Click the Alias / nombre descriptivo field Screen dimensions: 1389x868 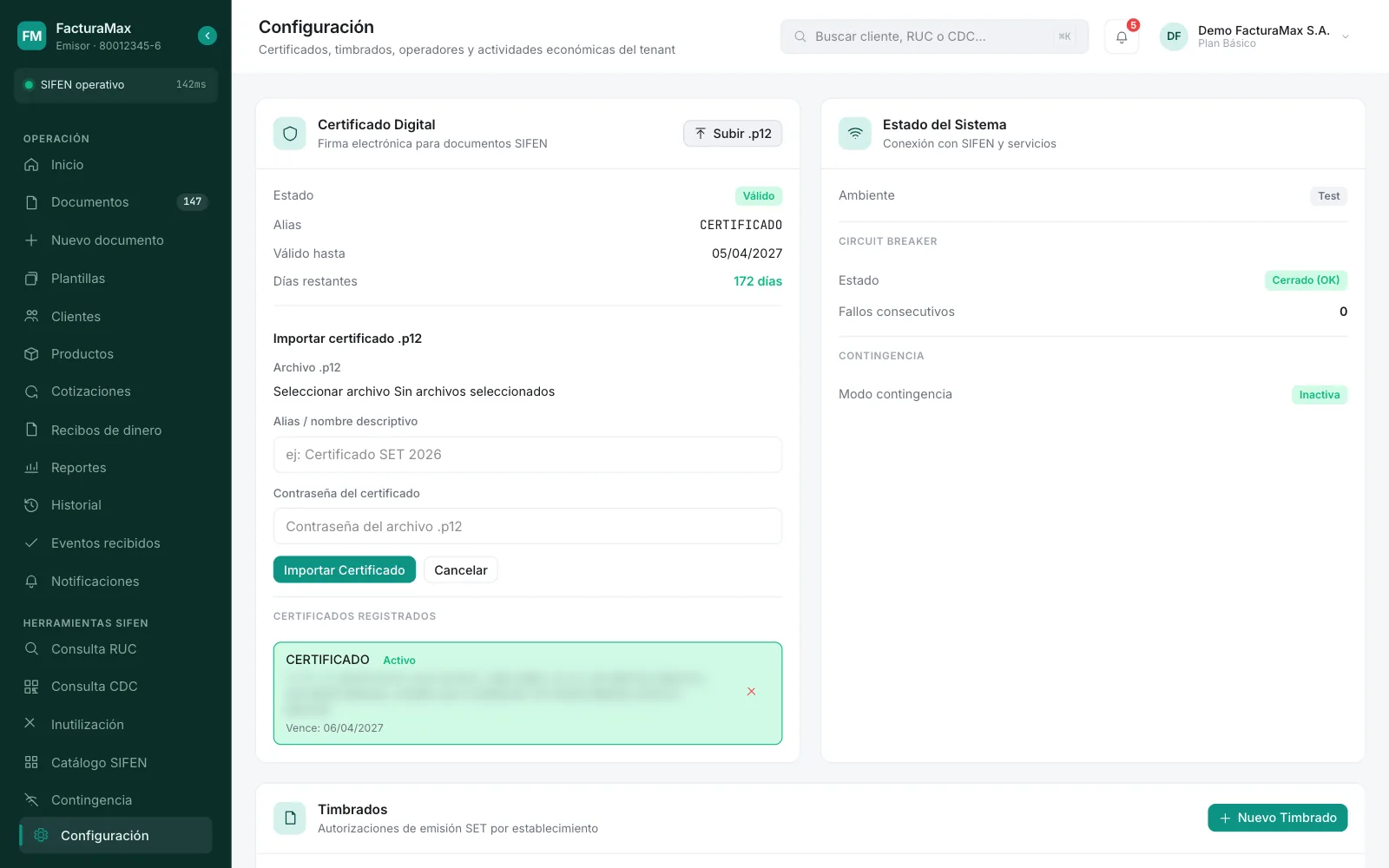528,455
